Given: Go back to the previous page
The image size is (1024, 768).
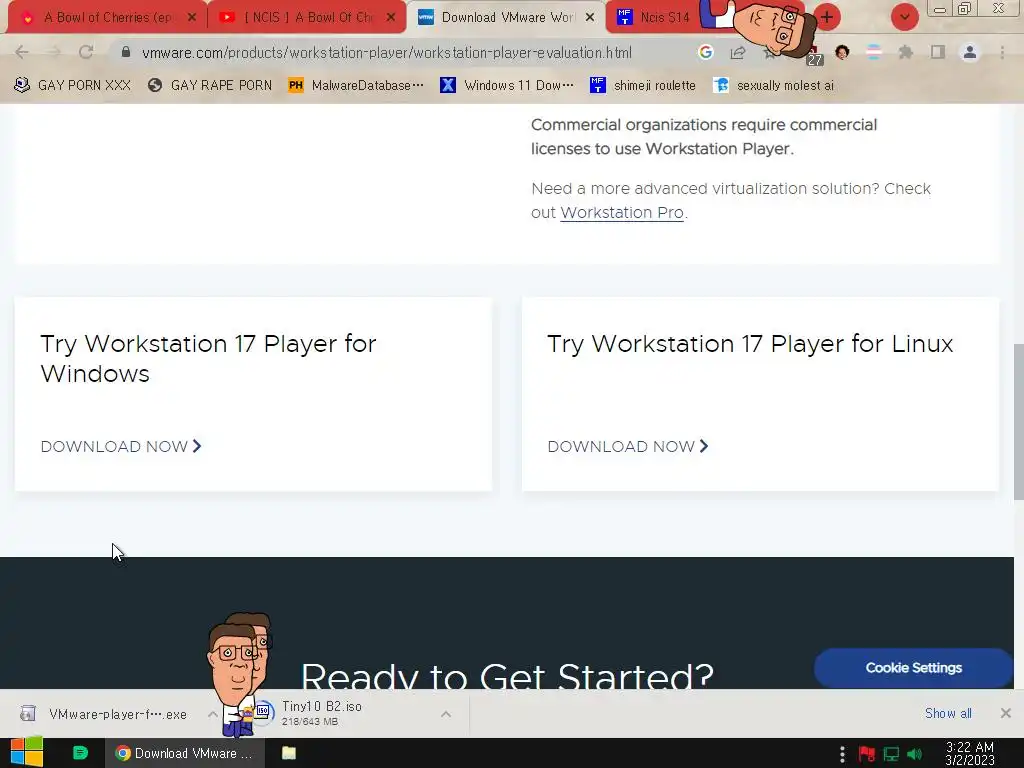Looking at the screenshot, I should click(22, 52).
